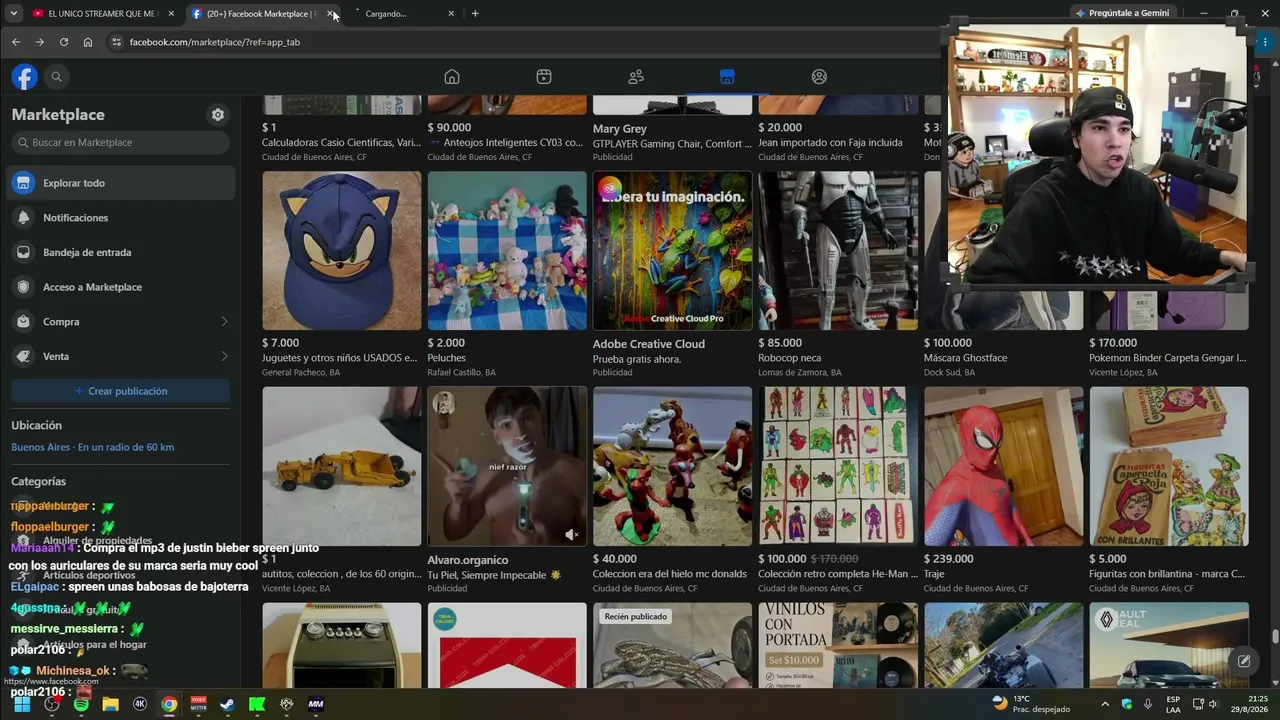
Task: Open the Reels video icon
Action: [x=544, y=77]
